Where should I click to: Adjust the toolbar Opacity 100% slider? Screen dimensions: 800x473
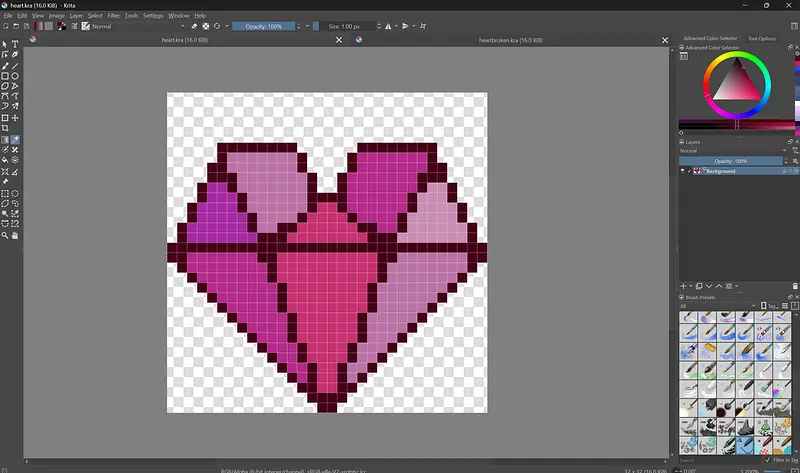(x=262, y=26)
